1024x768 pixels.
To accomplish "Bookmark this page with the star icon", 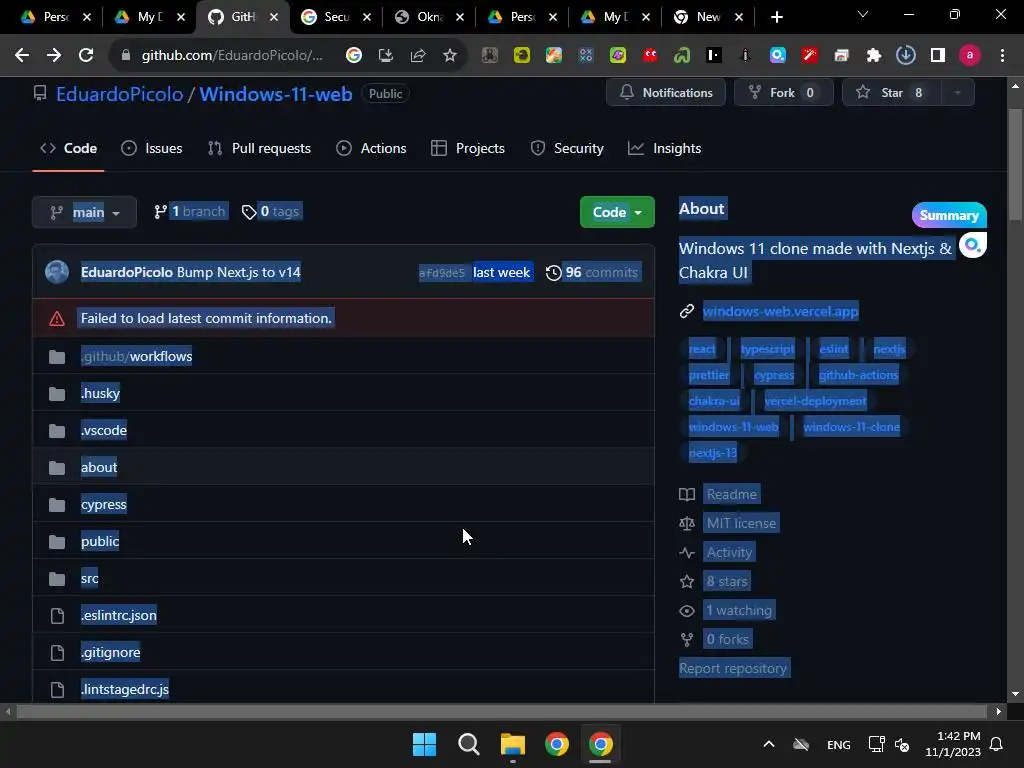I will pos(449,56).
